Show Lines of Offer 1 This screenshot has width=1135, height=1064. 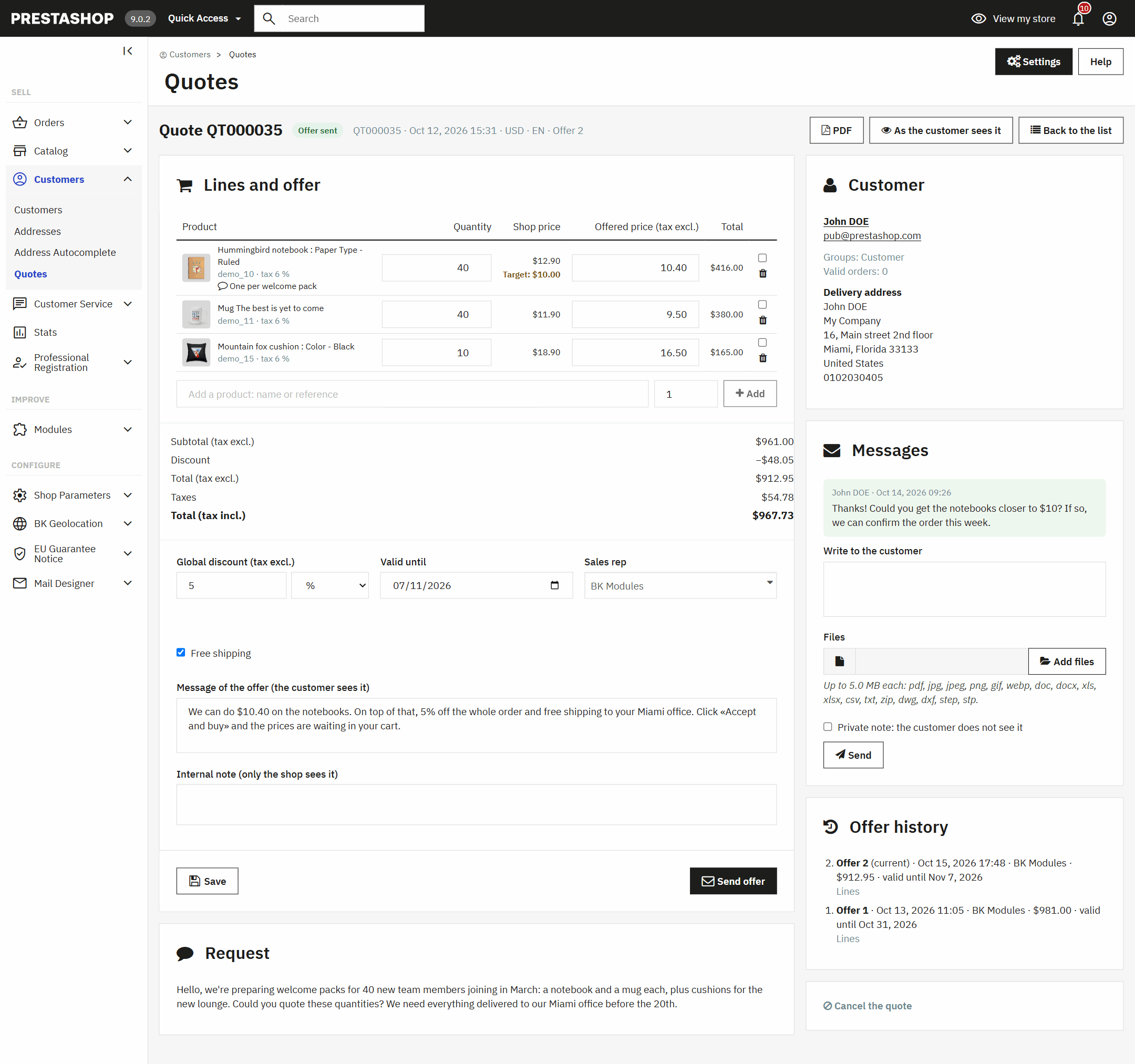click(x=847, y=938)
